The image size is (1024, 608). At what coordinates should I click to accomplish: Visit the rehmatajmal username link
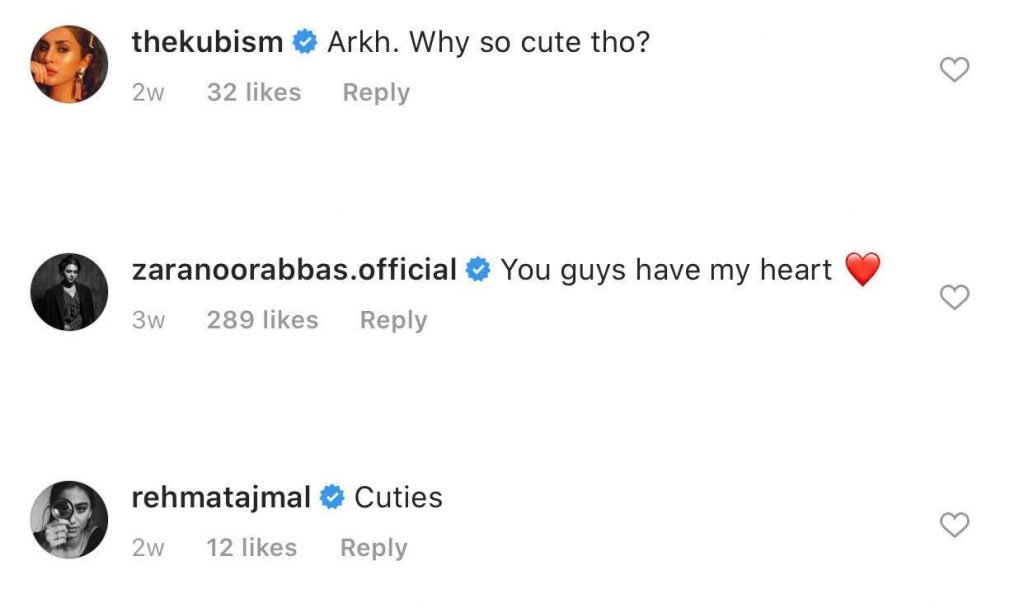point(221,498)
